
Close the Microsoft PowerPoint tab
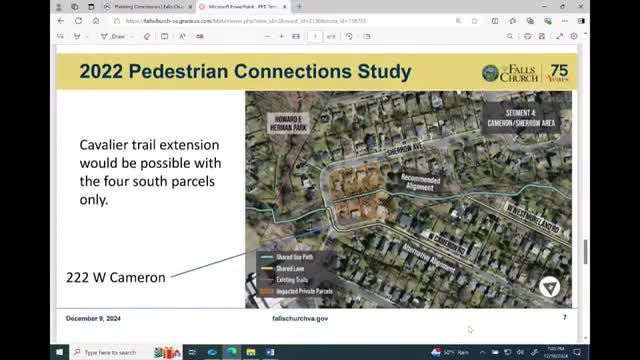pos(284,7)
